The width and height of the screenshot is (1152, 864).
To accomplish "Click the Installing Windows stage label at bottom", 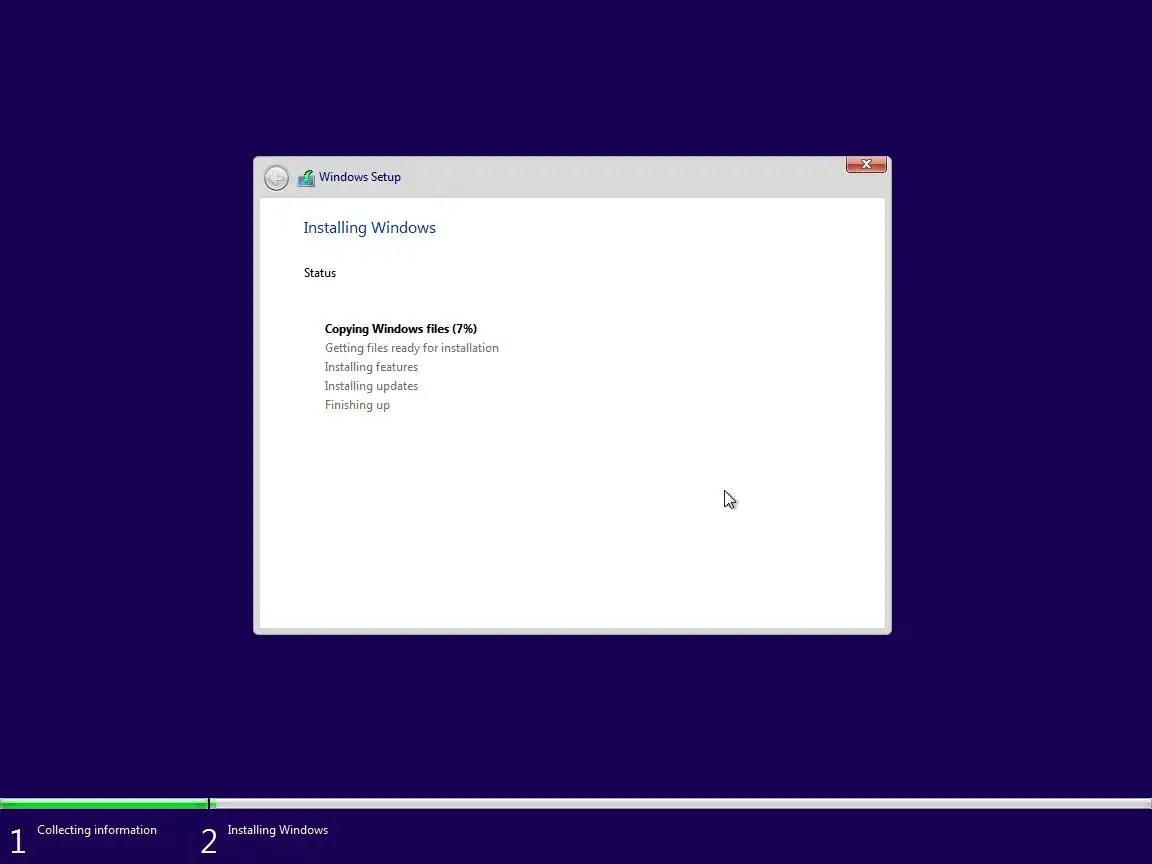I will (278, 829).
